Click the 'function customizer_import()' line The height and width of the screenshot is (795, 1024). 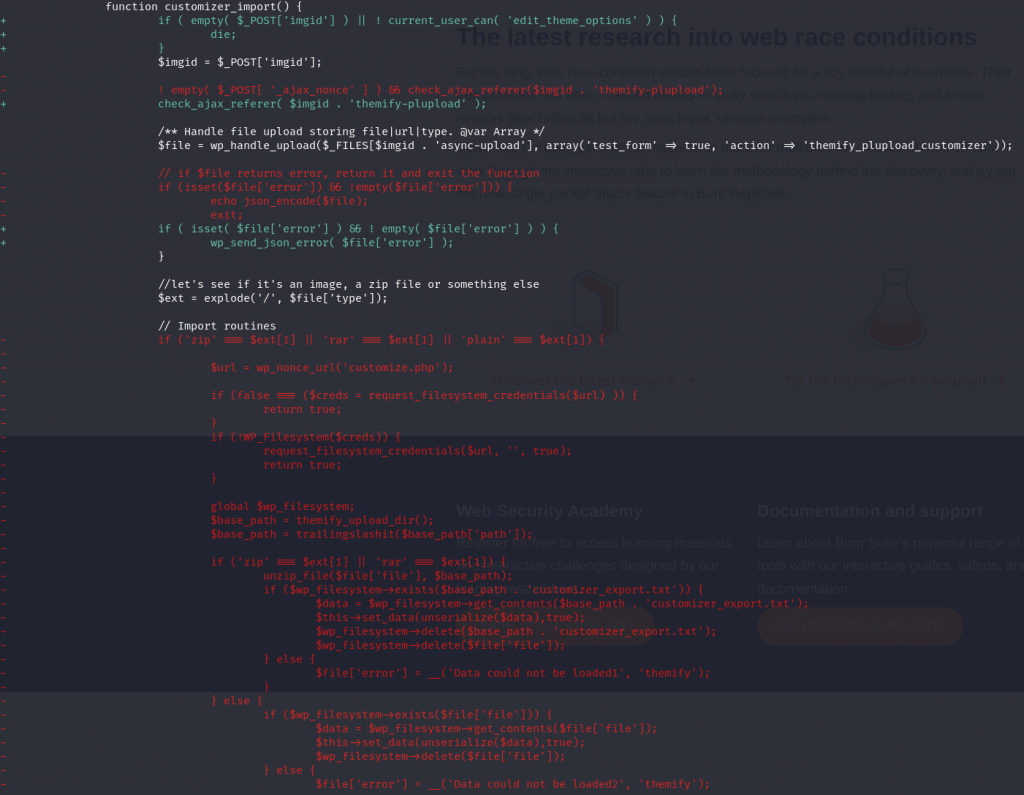point(203,6)
